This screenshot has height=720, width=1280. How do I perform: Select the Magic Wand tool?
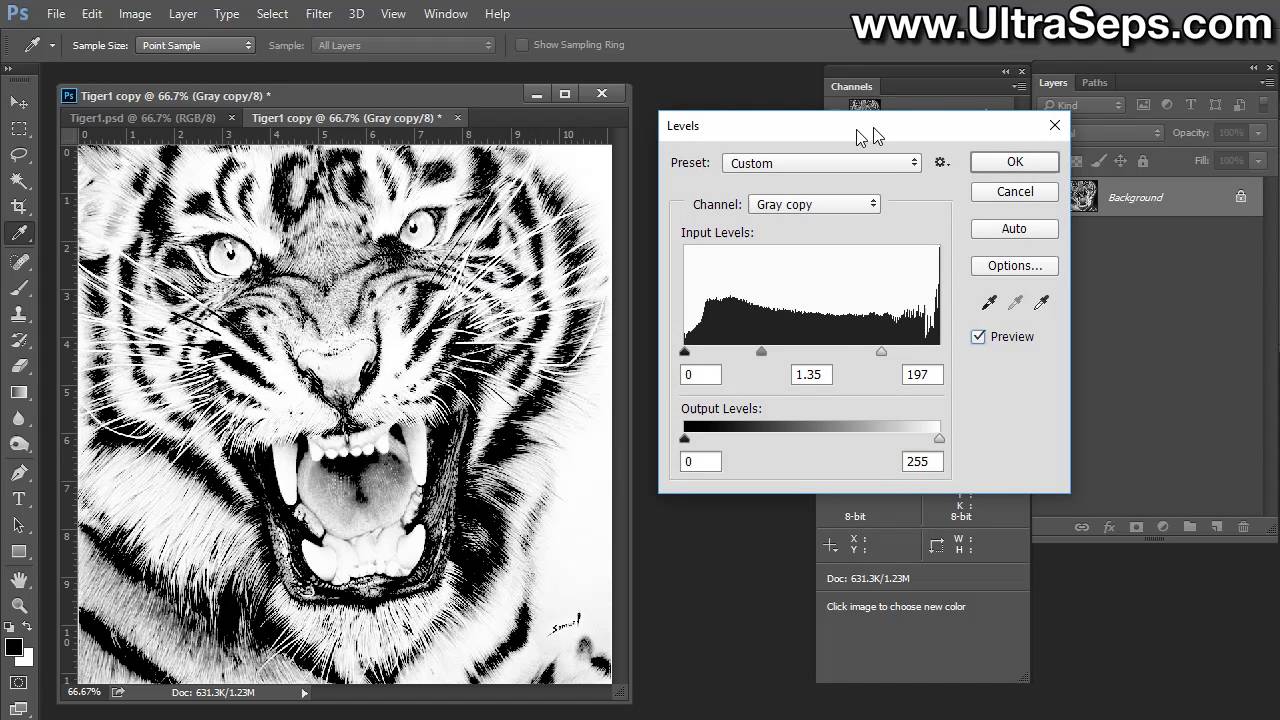click(19, 180)
